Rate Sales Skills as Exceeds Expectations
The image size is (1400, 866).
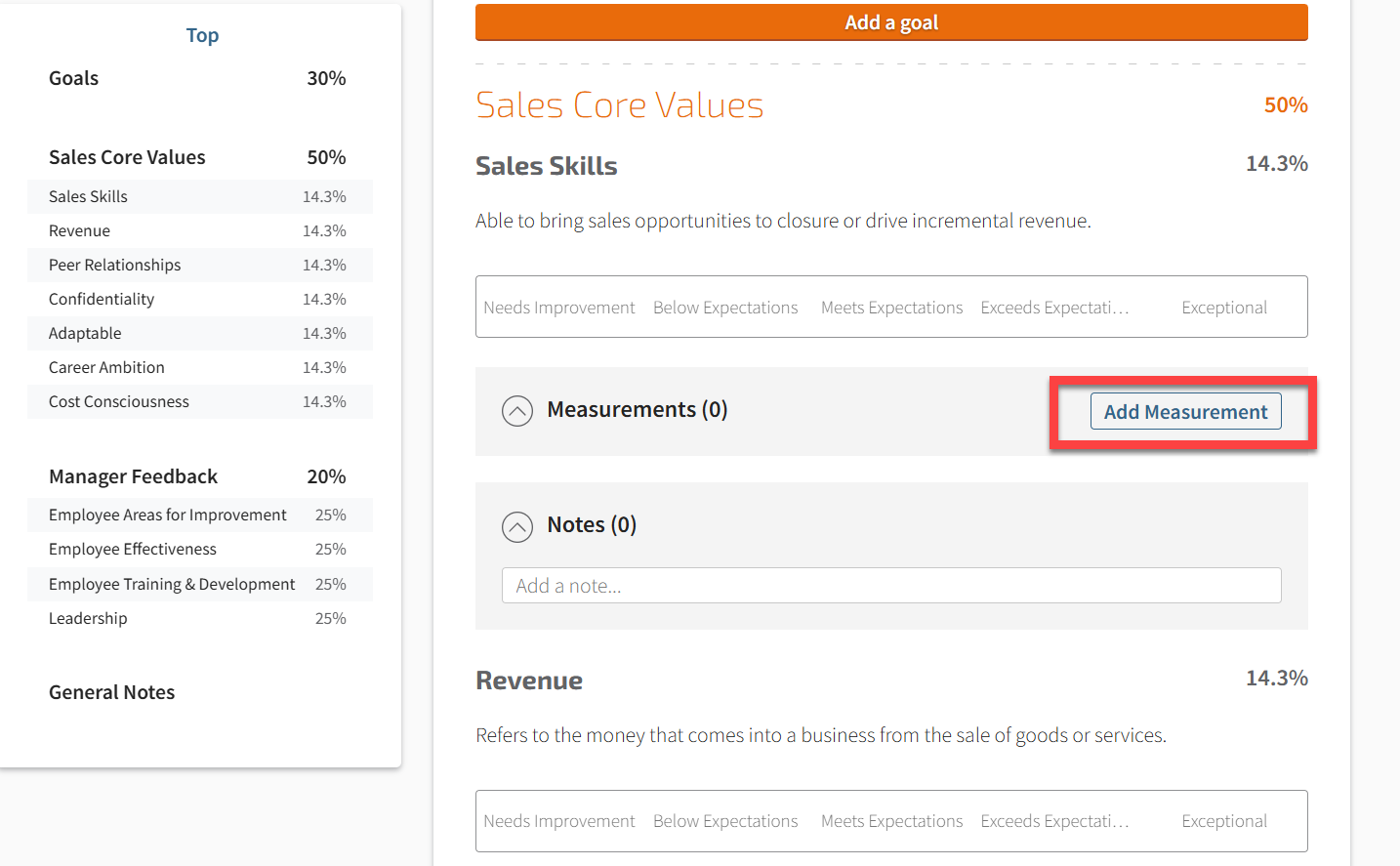click(1054, 308)
